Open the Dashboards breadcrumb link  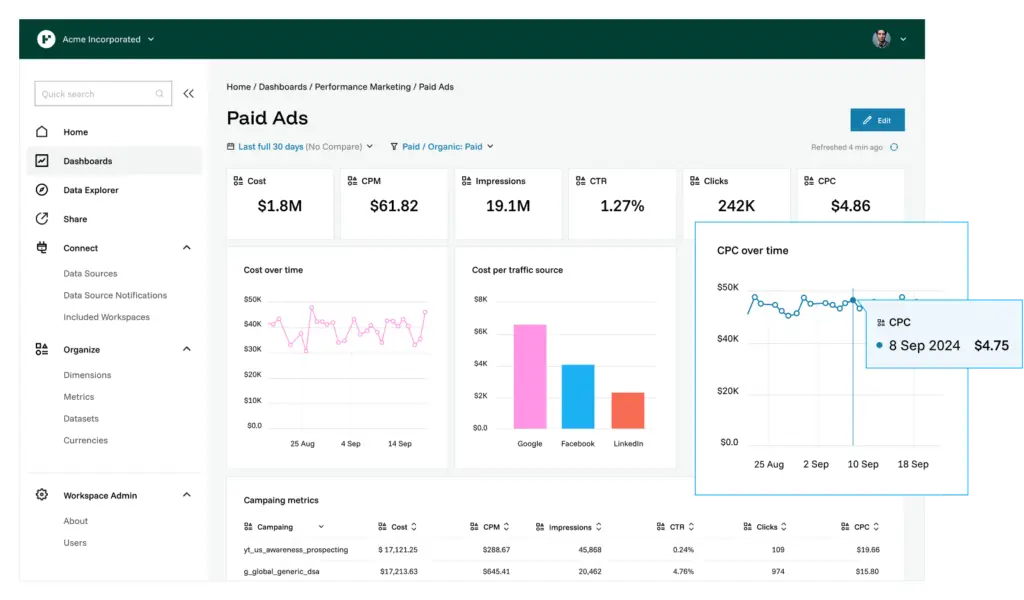[x=281, y=87]
